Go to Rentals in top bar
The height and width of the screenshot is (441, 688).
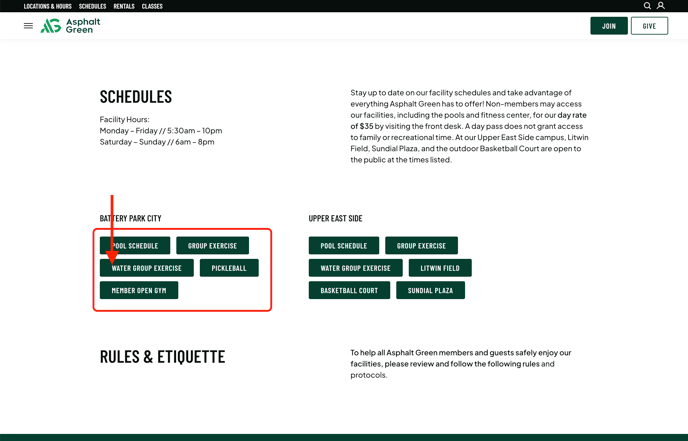(124, 6)
